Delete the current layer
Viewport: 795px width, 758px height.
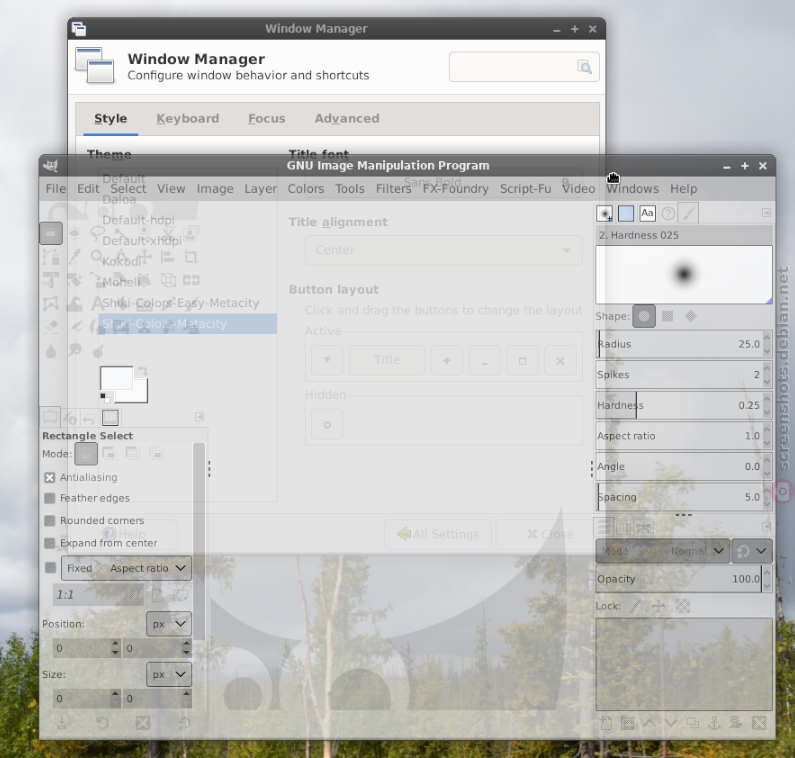pyautogui.click(x=759, y=723)
